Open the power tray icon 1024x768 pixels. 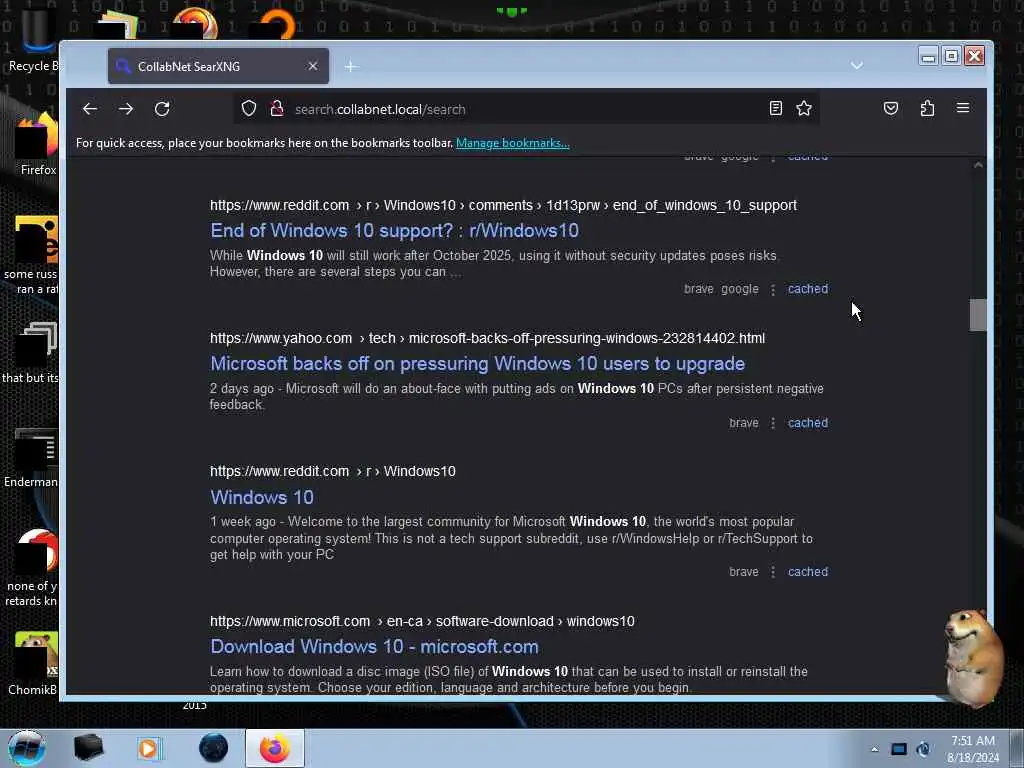pos(923,749)
